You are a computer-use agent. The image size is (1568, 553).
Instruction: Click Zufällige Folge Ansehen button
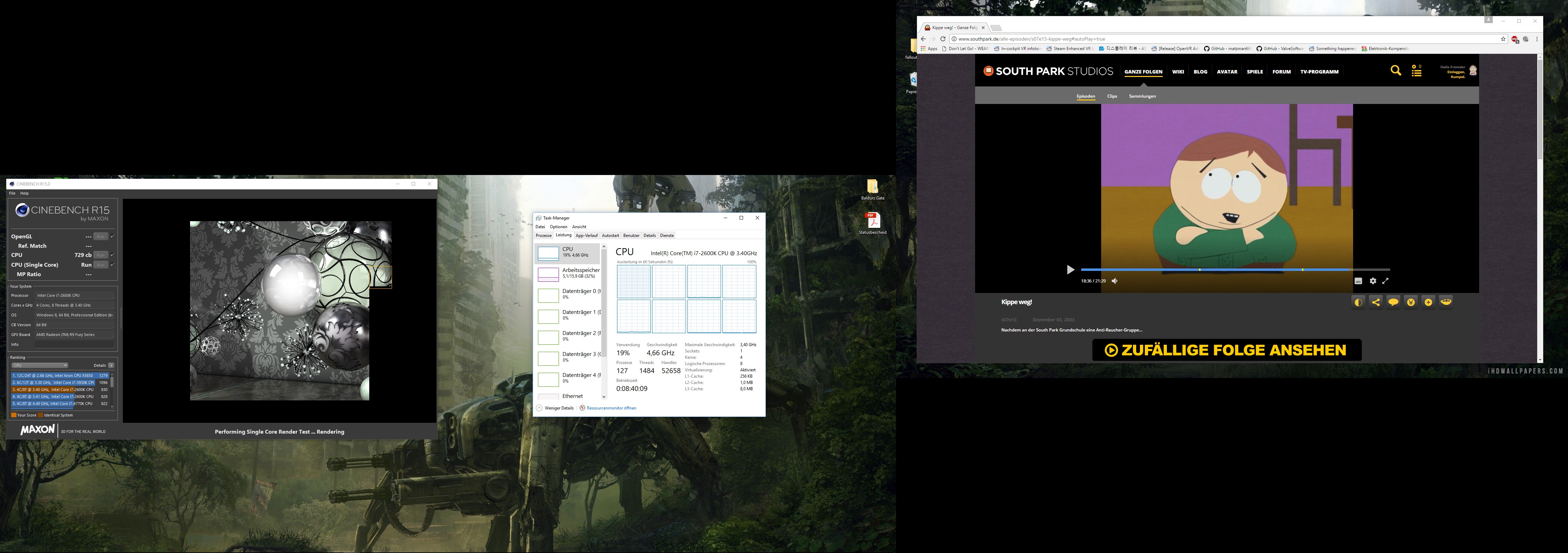(1226, 350)
